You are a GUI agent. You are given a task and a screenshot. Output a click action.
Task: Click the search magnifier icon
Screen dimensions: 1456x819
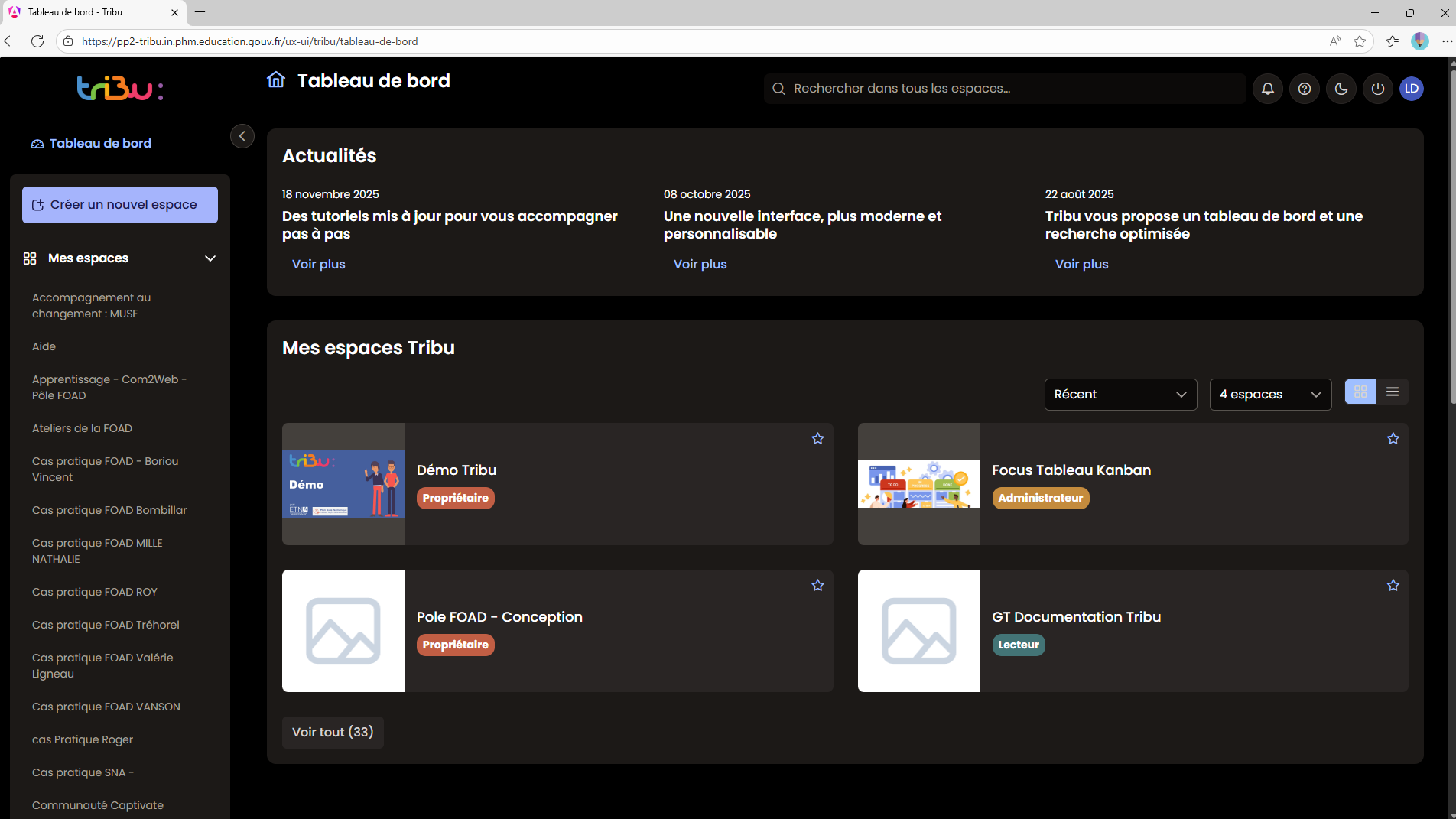pos(778,89)
